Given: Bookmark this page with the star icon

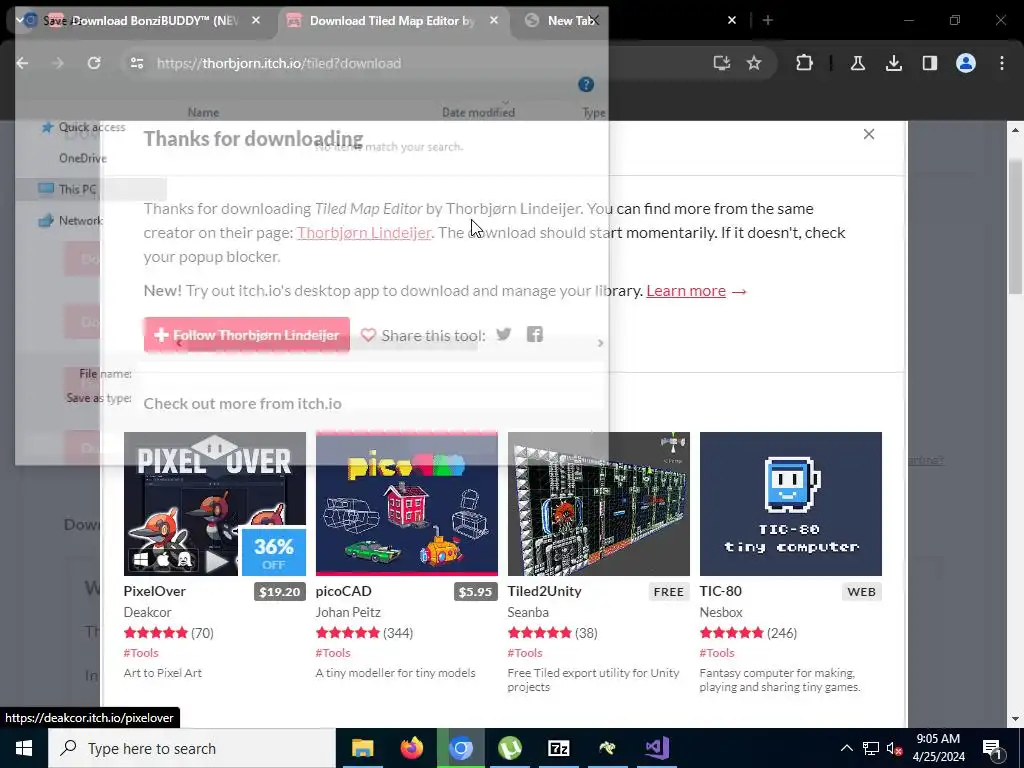Looking at the screenshot, I should coord(754,63).
